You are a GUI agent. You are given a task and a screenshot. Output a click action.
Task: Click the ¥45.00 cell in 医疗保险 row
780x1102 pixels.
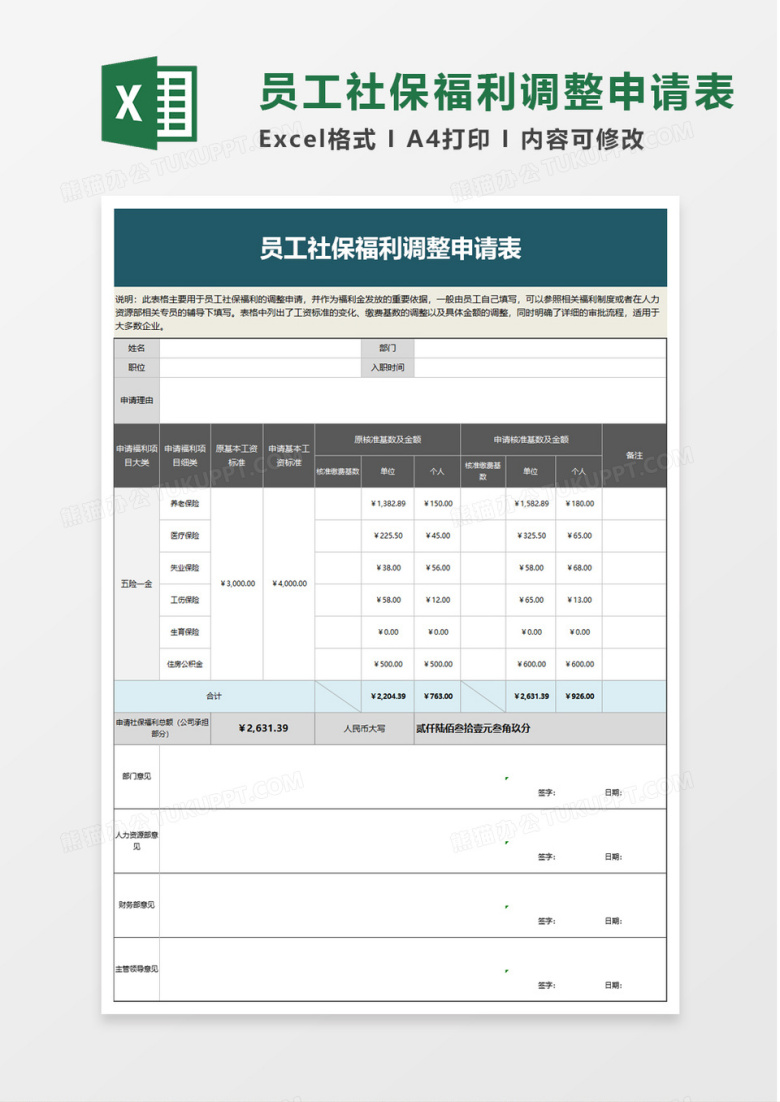click(437, 536)
